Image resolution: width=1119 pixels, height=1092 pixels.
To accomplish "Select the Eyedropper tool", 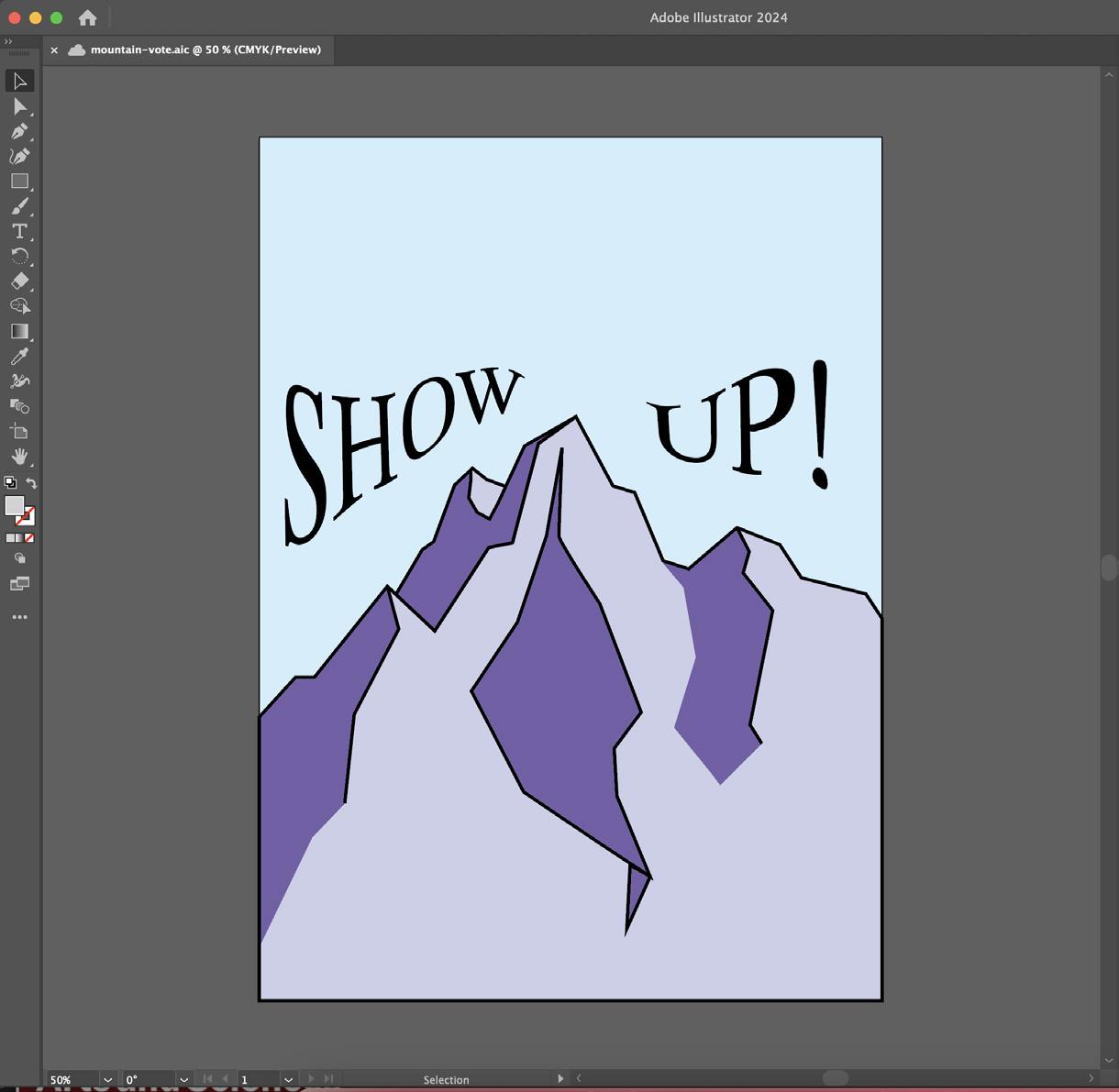I will pyautogui.click(x=19, y=357).
